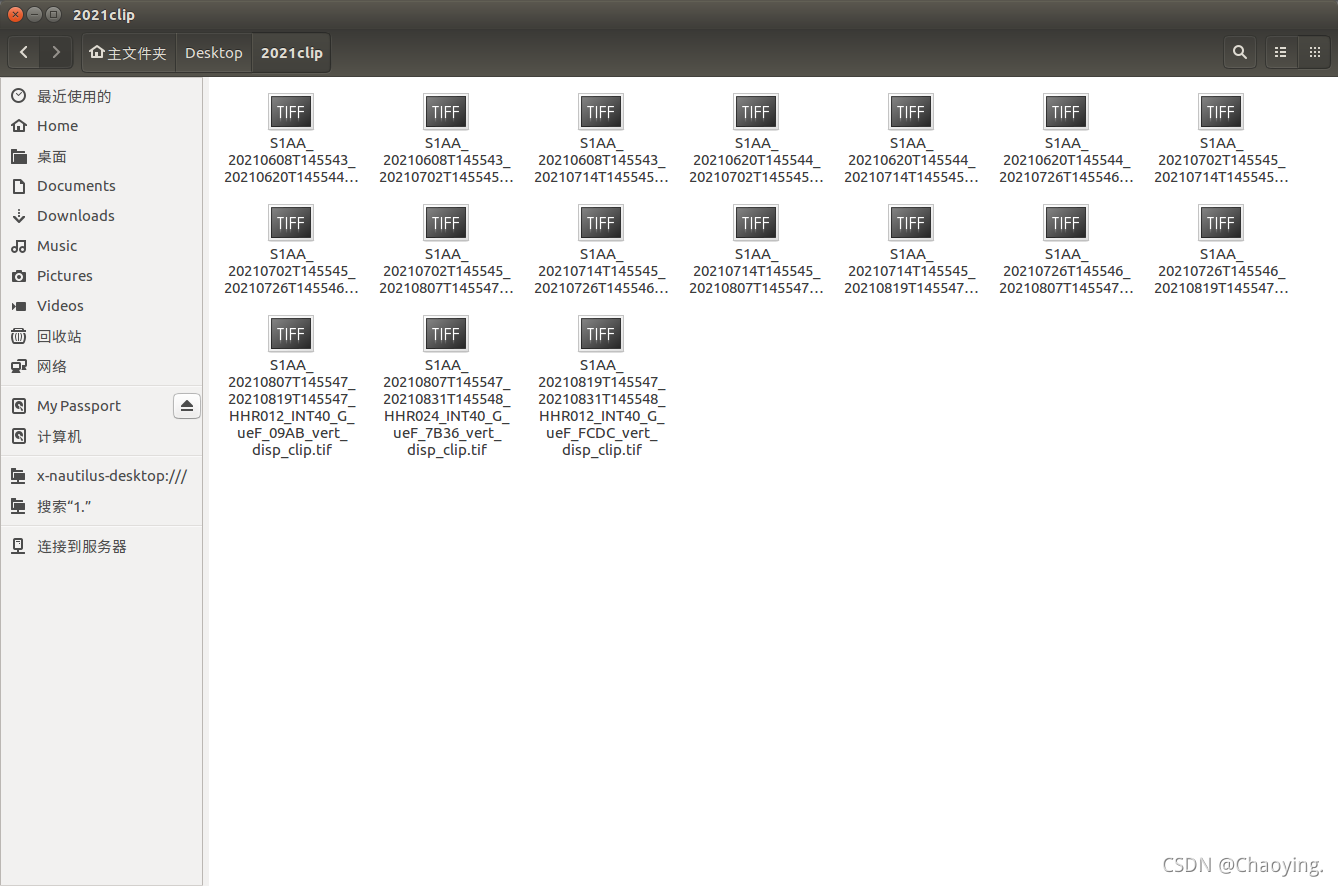The width and height of the screenshot is (1338, 886).
Task: Switch to list view
Action: [1281, 53]
